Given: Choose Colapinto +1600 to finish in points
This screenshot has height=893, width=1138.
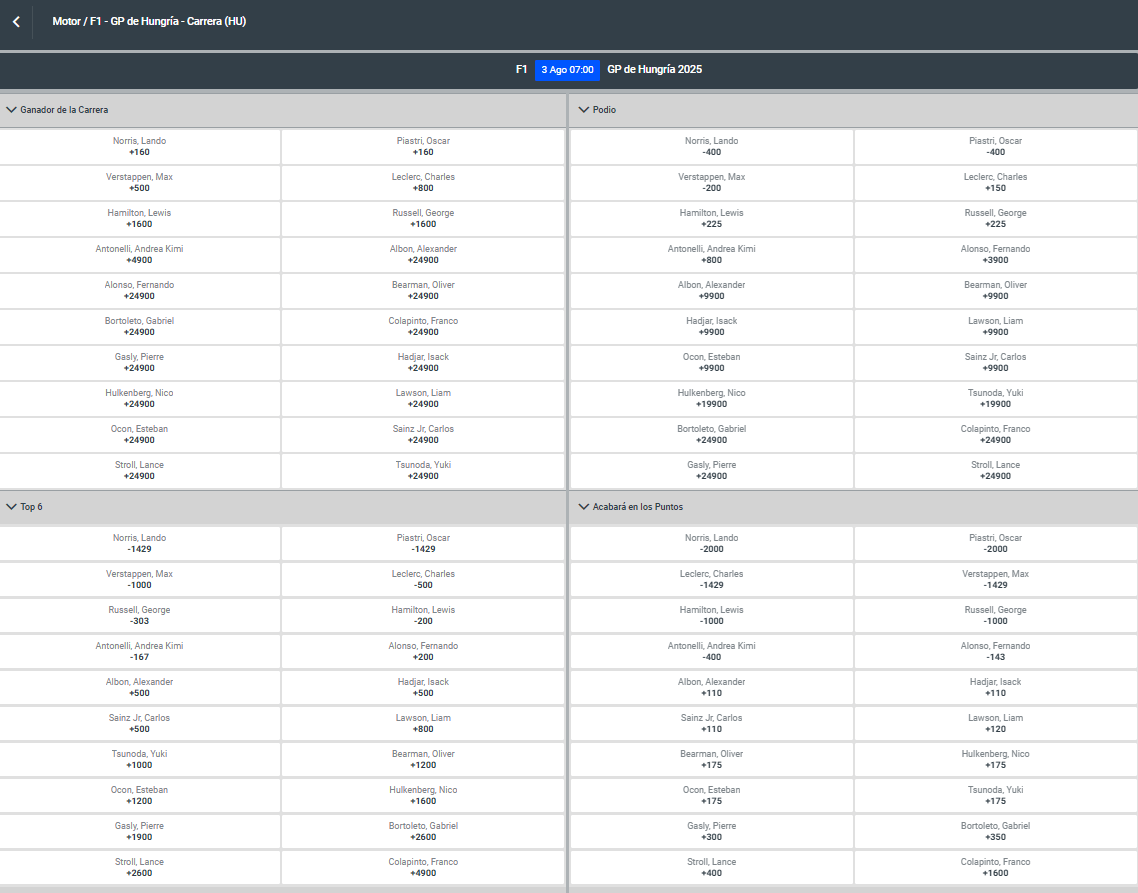Looking at the screenshot, I should (x=995, y=868).
